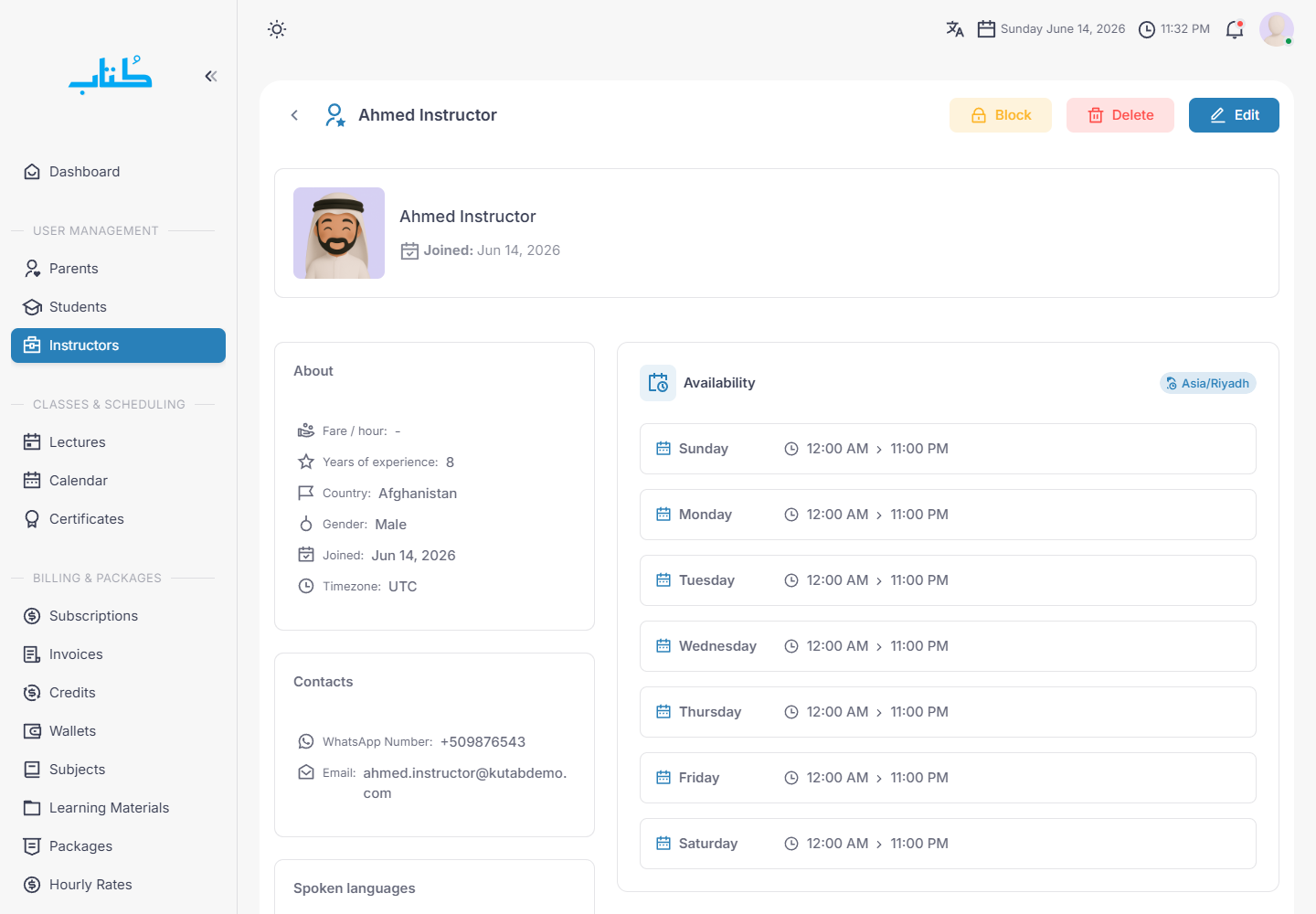Open Students in the sidebar
Screen dimensions: 1316x914
click(118, 307)
